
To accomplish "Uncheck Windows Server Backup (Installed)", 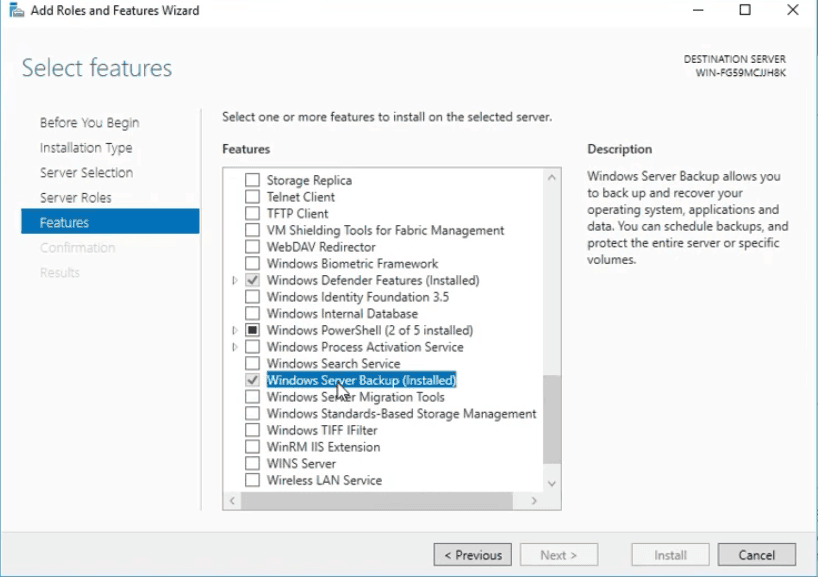I will 253,380.
